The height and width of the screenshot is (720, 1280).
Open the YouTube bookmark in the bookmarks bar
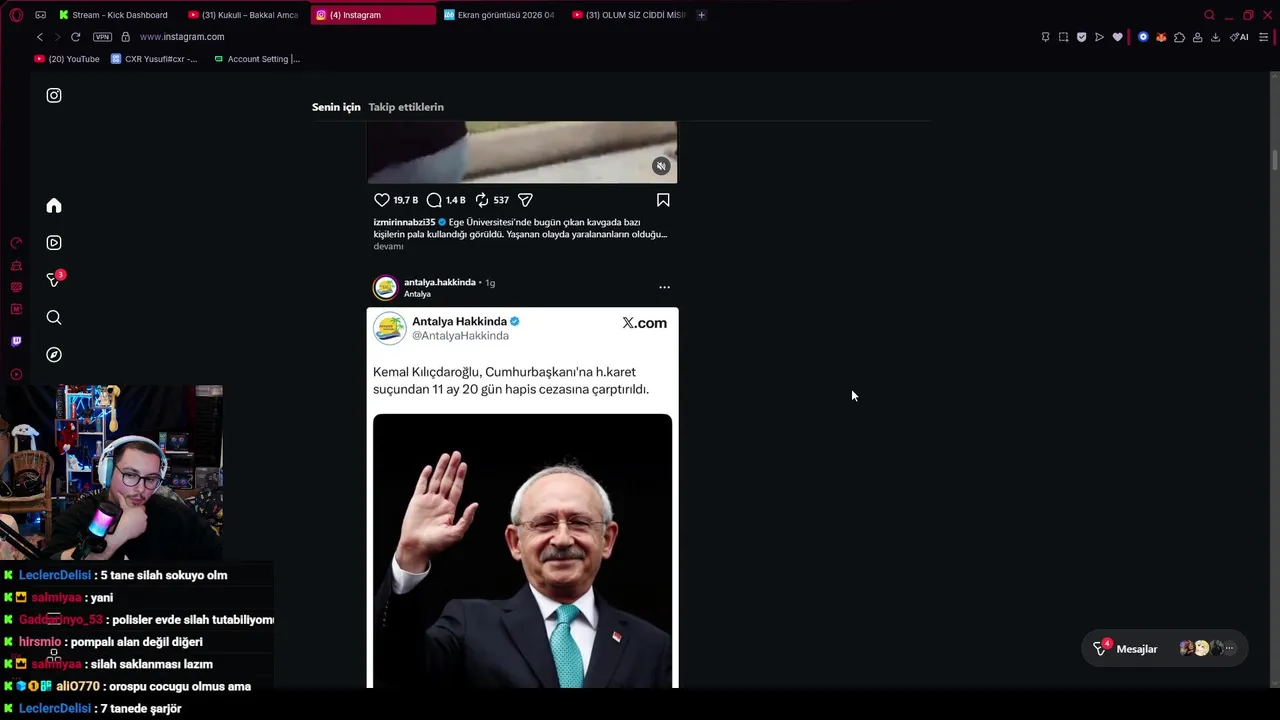(x=67, y=59)
